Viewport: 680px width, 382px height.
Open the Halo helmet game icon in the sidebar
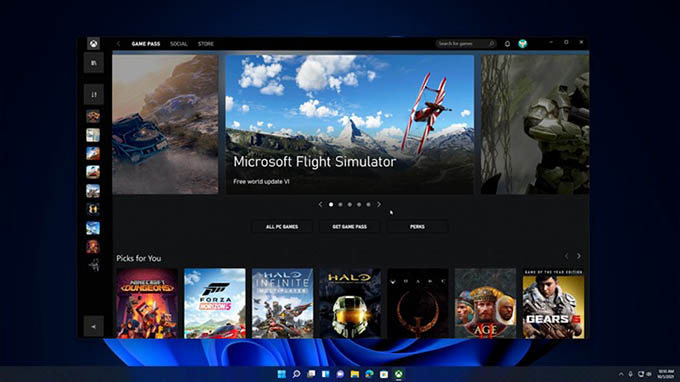point(93,209)
